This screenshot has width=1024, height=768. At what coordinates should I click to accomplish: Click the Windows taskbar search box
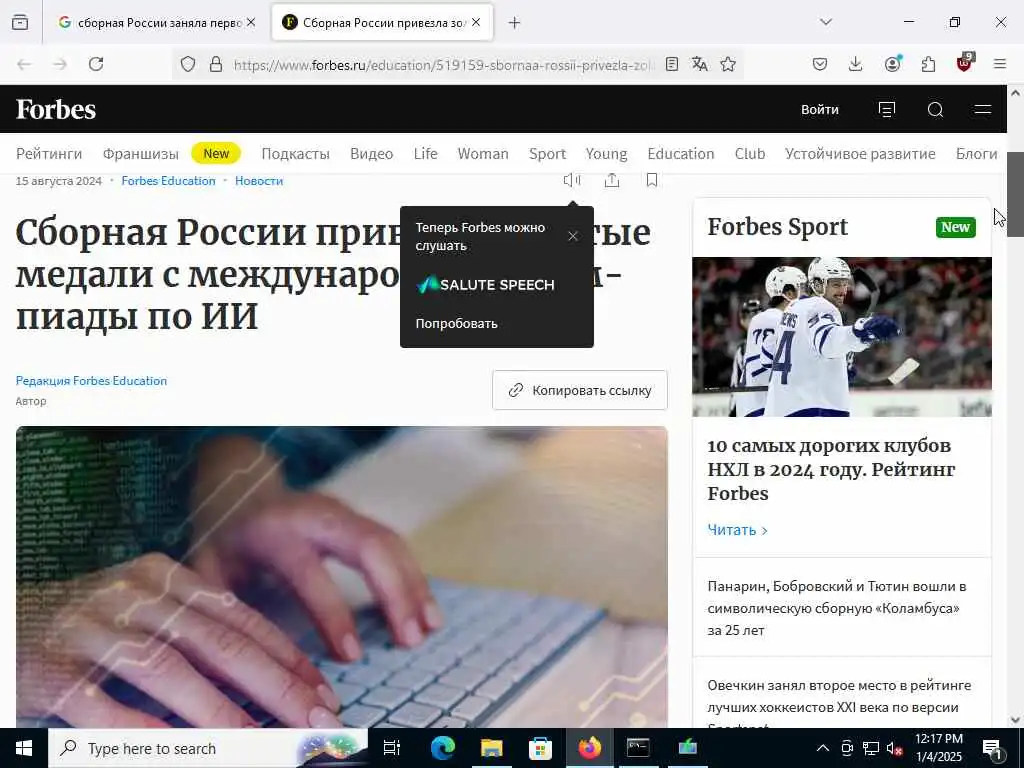click(208, 748)
